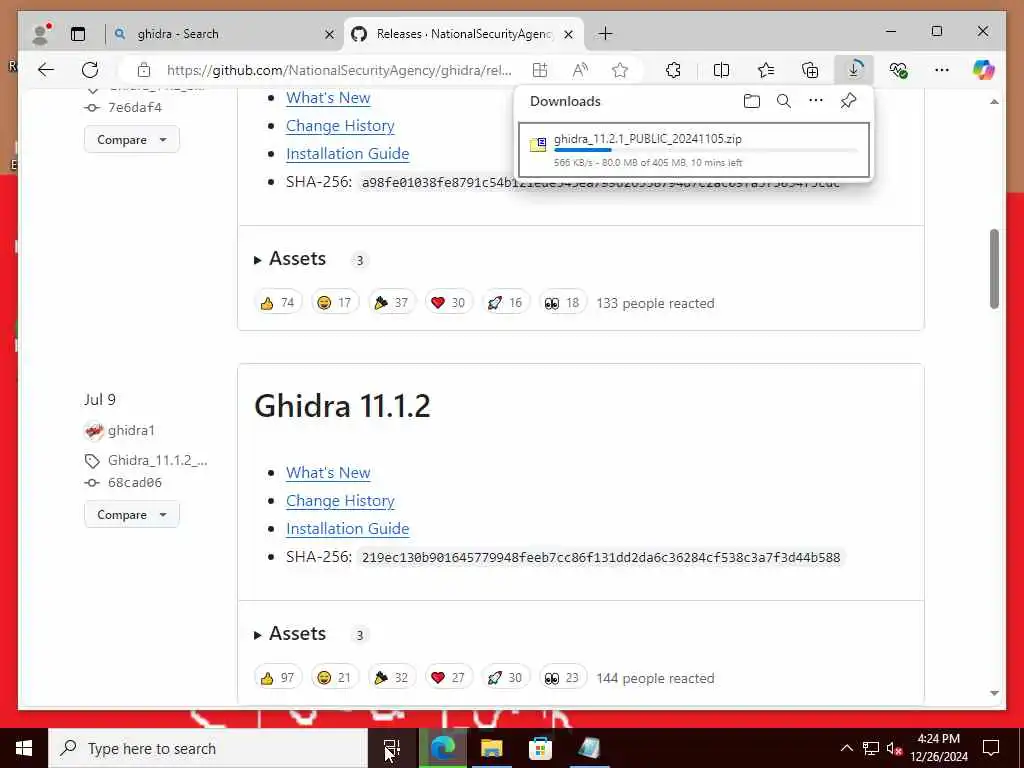Click the taskbar search box
The height and width of the screenshot is (768, 1024).
[x=208, y=748]
